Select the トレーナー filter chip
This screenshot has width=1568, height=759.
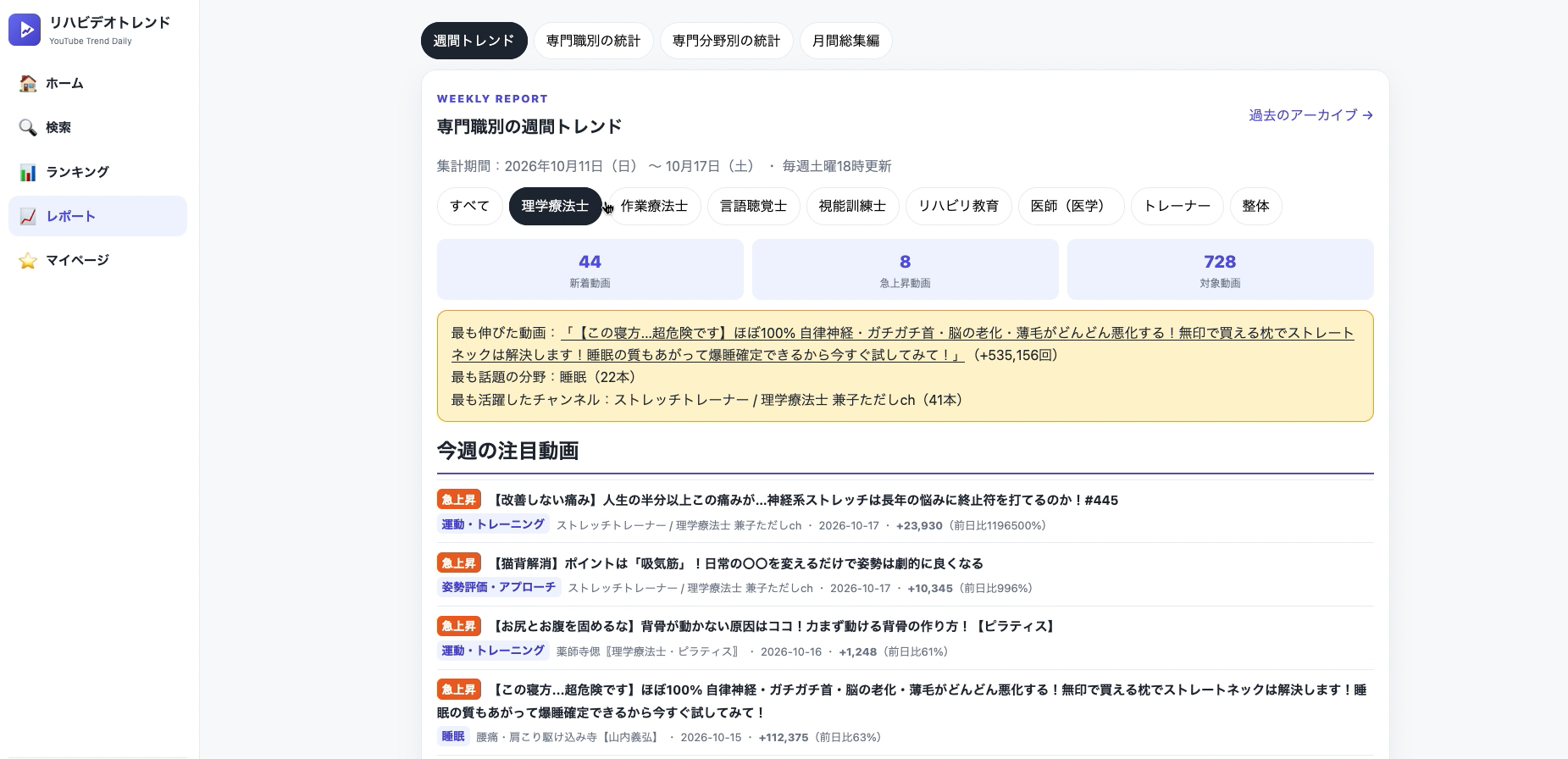[x=1177, y=206]
